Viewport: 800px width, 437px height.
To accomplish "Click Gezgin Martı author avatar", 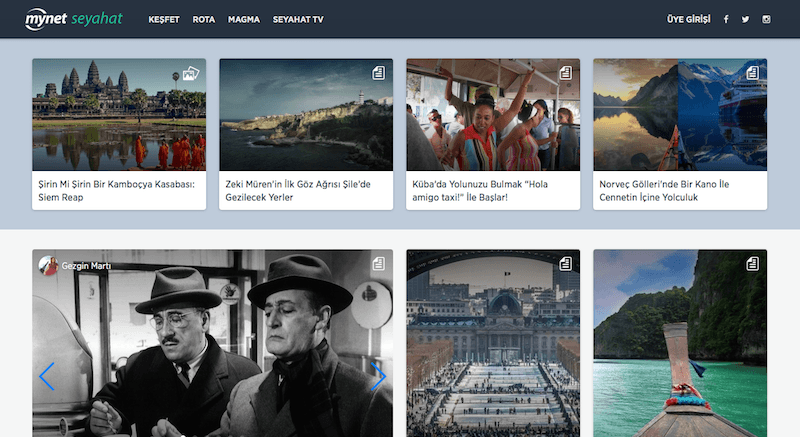I will tap(48, 265).
